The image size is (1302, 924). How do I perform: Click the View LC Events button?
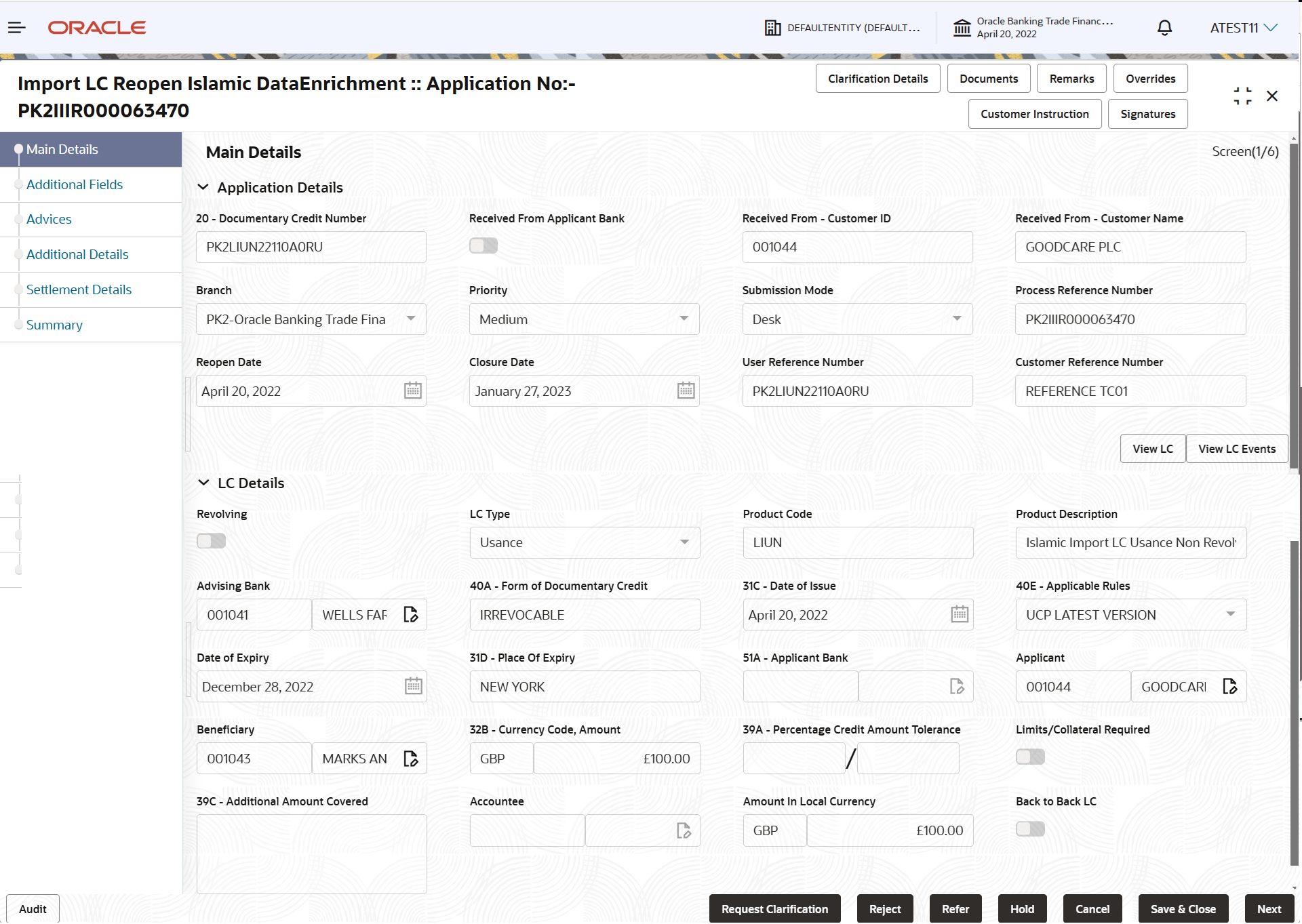[x=1236, y=448]
